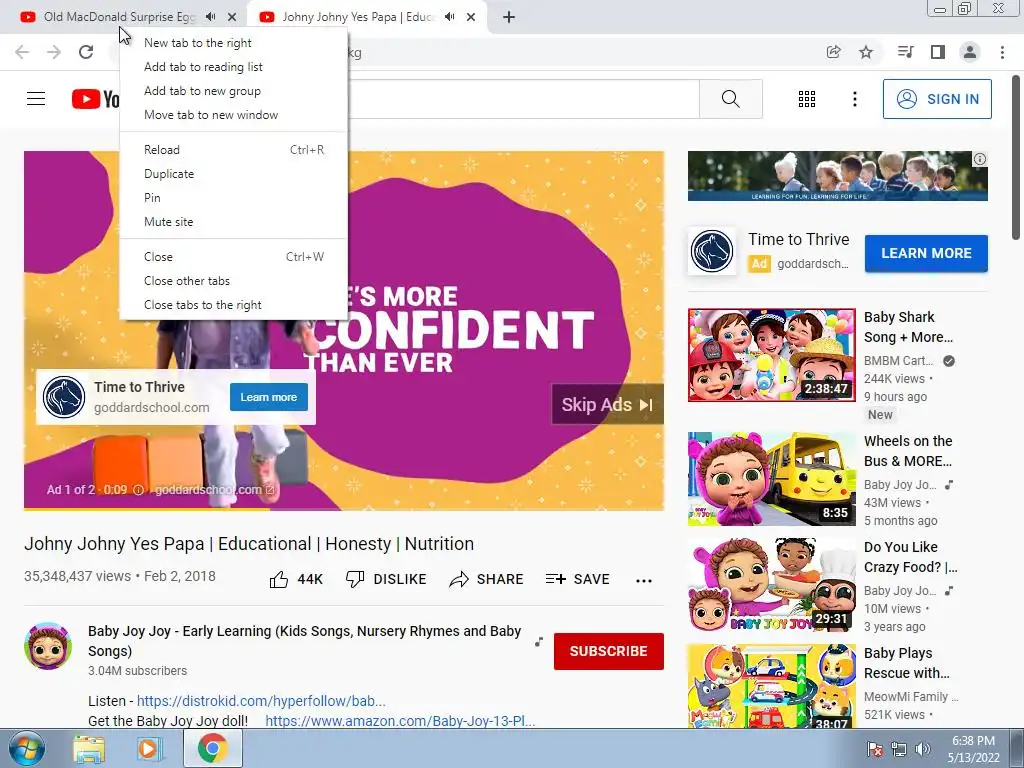This screenshot has width=1024, height=768.
Task: Click the taskbar volume speaker icon
Action: click(922, 749)
